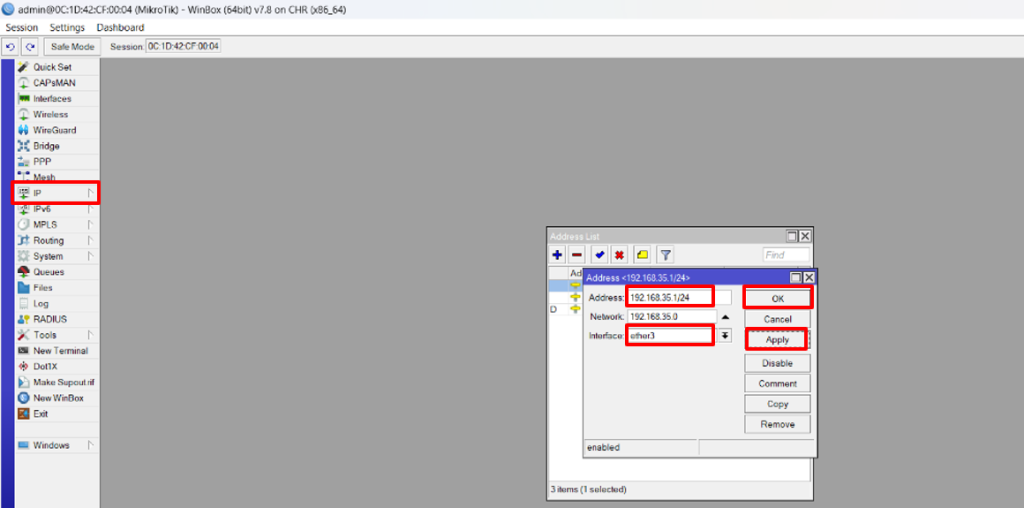Click the blue checkmark enable icon
1024x508 pixels.
tap(599, 255)
